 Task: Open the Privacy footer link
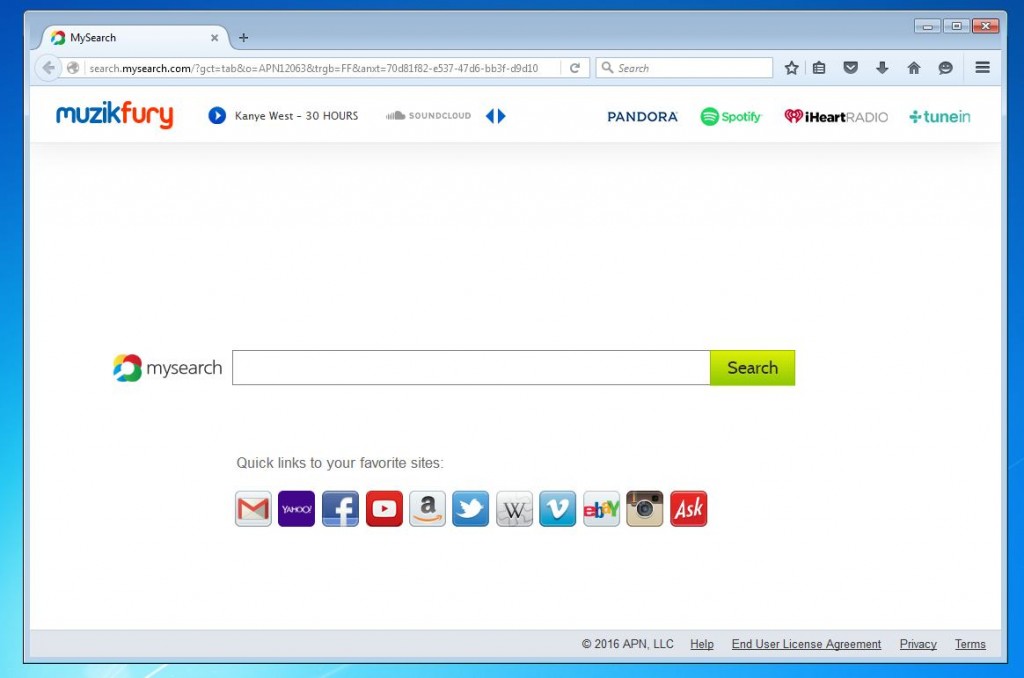(918, 644)
